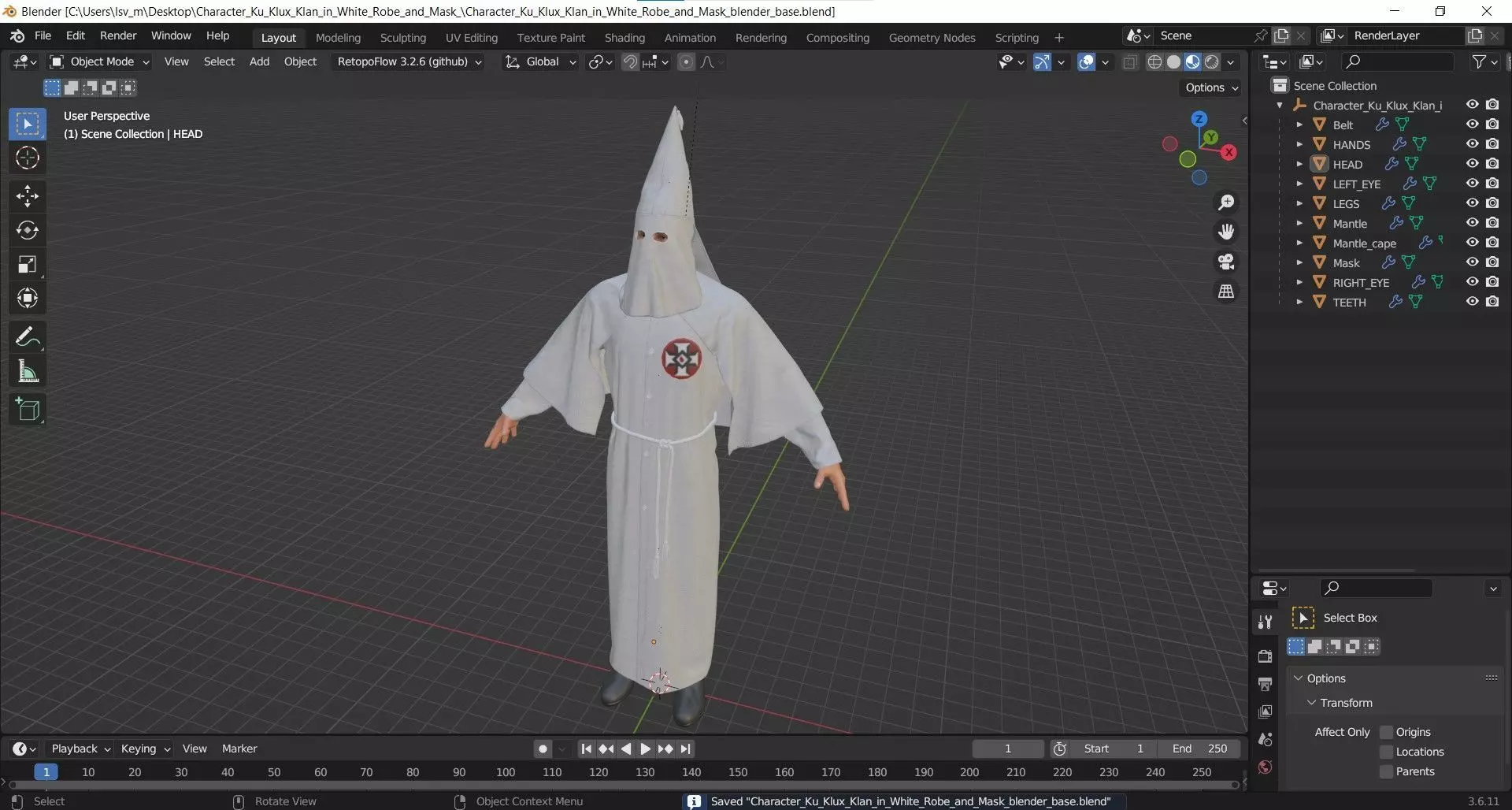Open the viewport Options dropdown
Viewport: 1512px width, 810px height.
pos(1212,87)
